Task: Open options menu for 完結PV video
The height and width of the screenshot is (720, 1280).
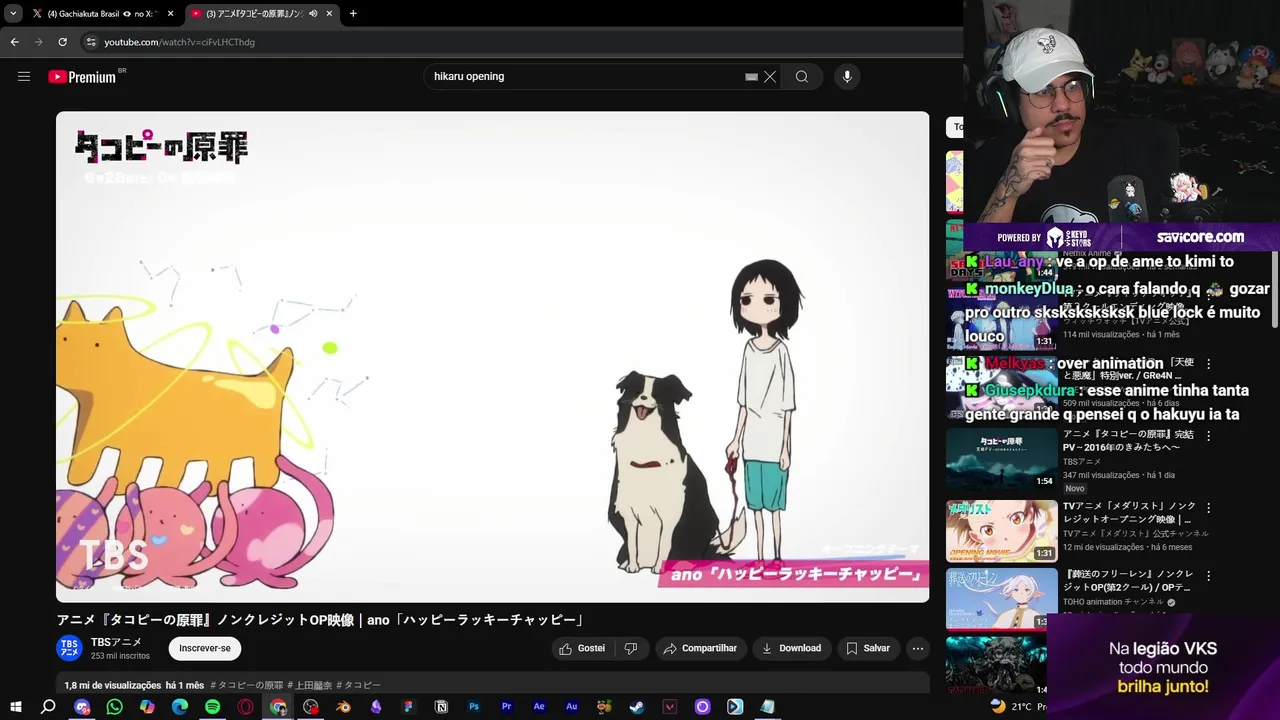Action: 1208,437
